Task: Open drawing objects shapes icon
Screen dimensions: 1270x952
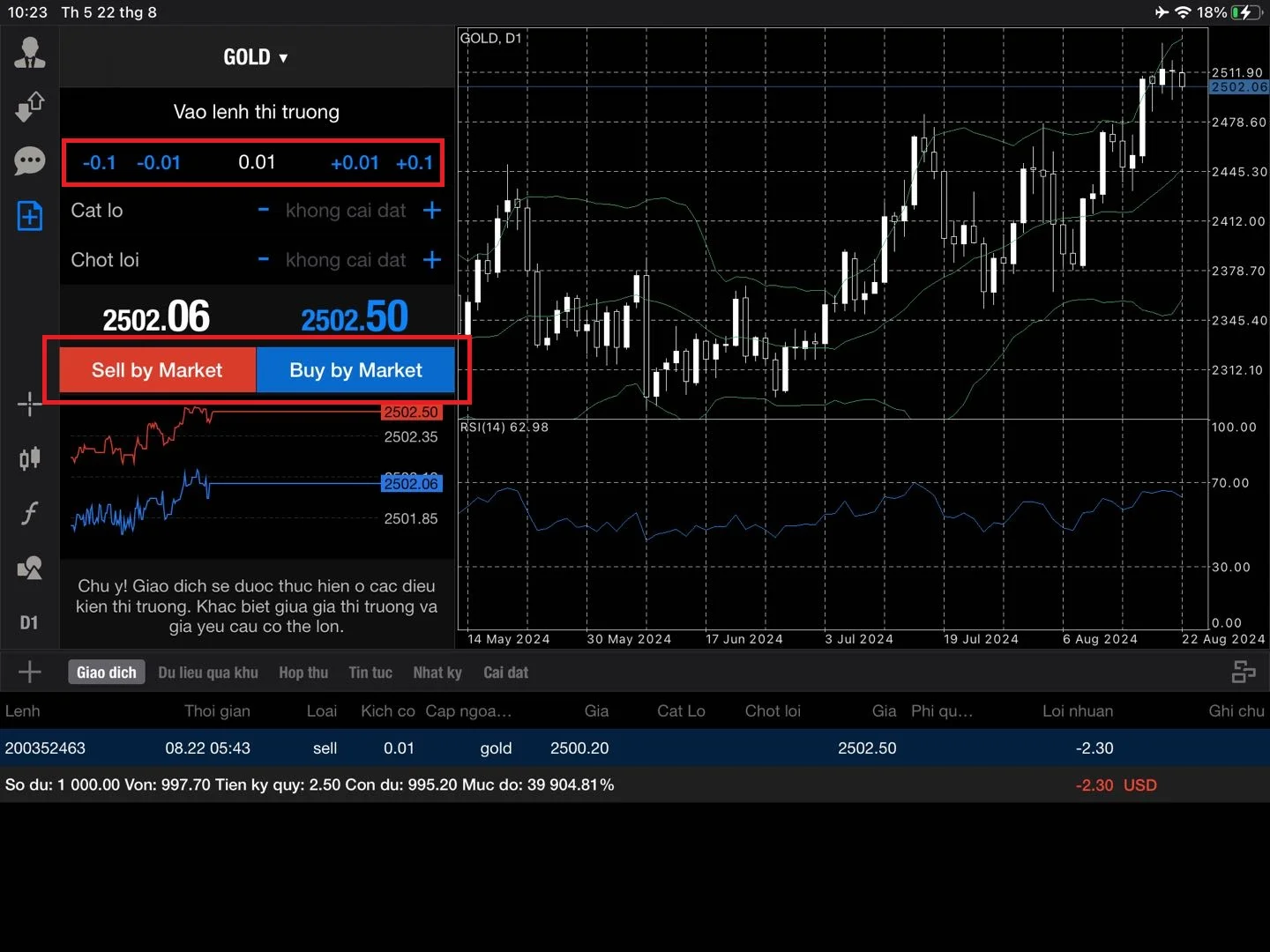Action: 30,568
